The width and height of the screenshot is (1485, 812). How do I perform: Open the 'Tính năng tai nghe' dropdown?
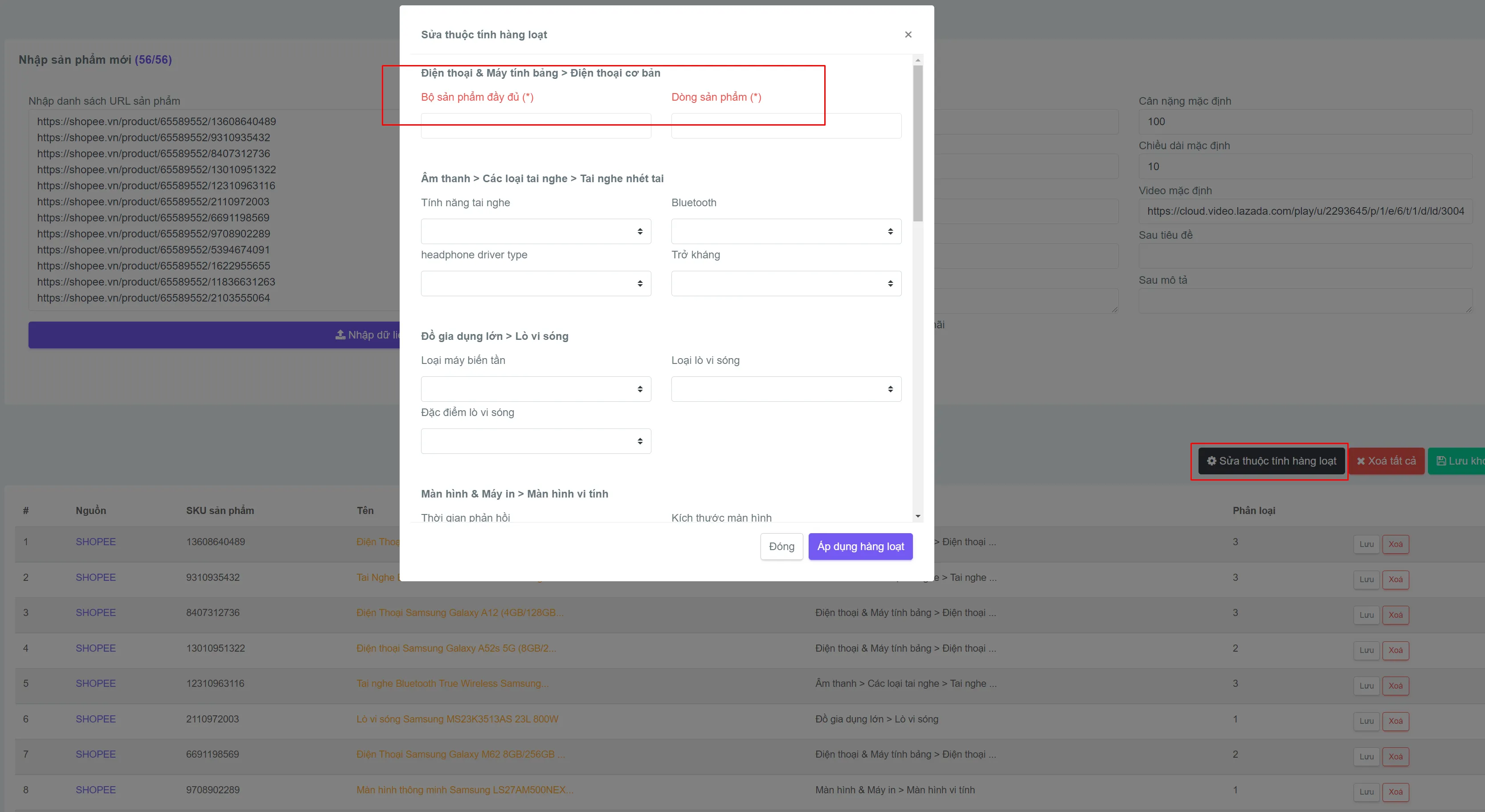[x=536, y=231]
